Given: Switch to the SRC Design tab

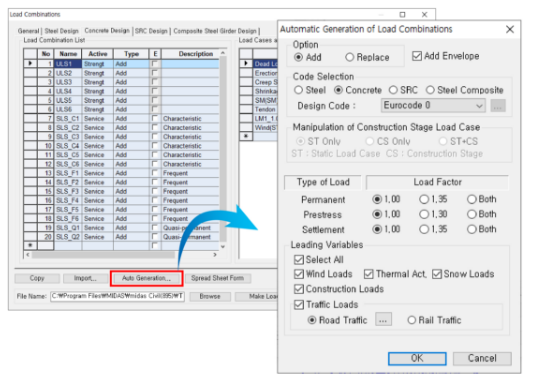Looking at the screenshot, I should coord(151,31).
